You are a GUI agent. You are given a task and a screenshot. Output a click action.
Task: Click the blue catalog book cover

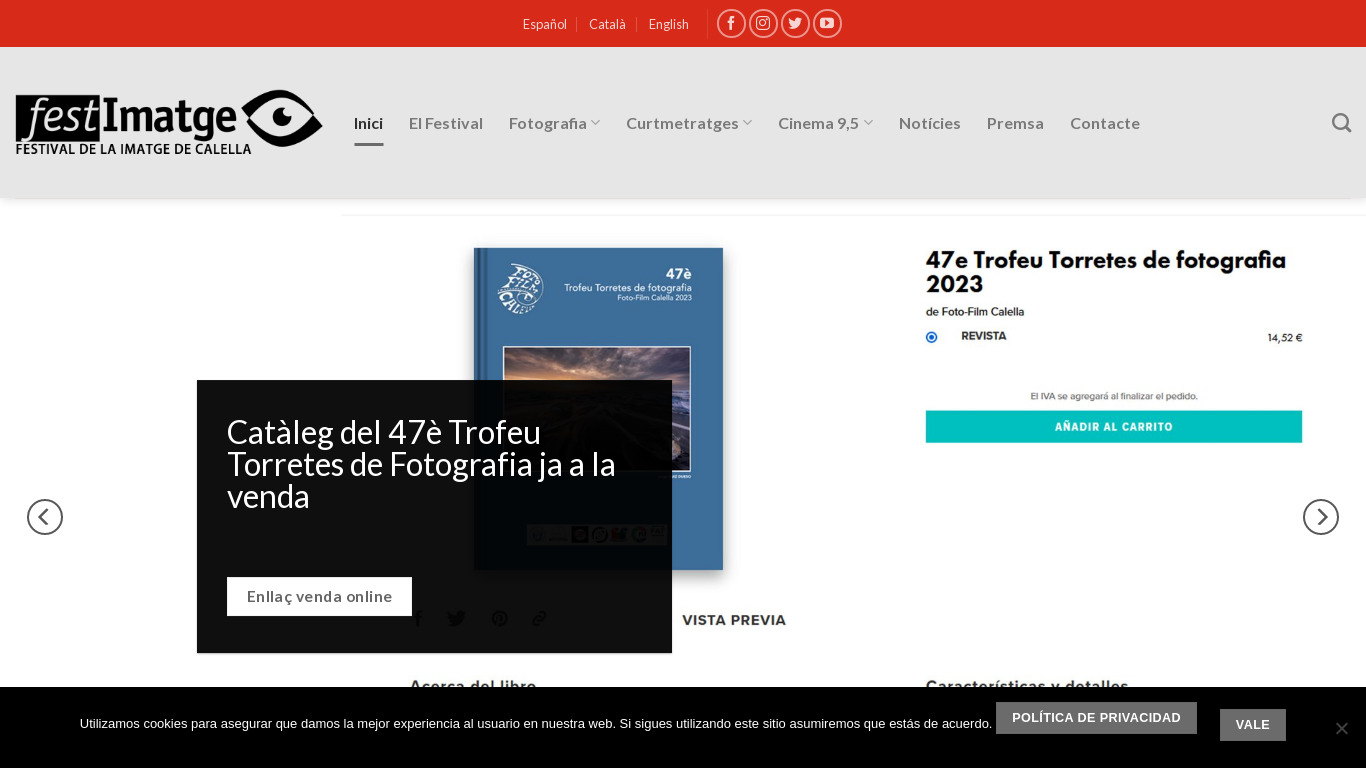tap(598, 409)
